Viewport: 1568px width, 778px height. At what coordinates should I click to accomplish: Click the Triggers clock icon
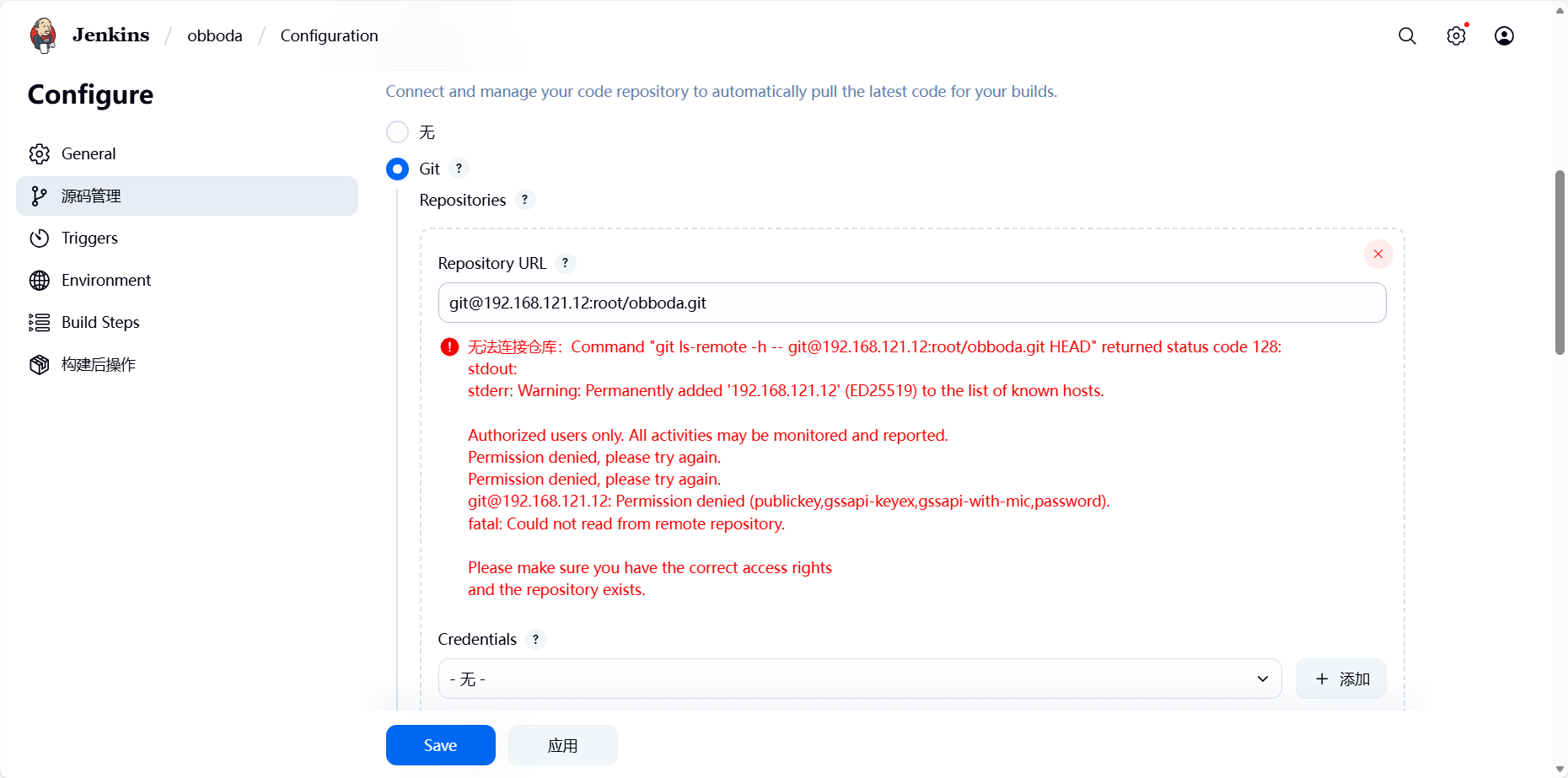click(40, 238)
